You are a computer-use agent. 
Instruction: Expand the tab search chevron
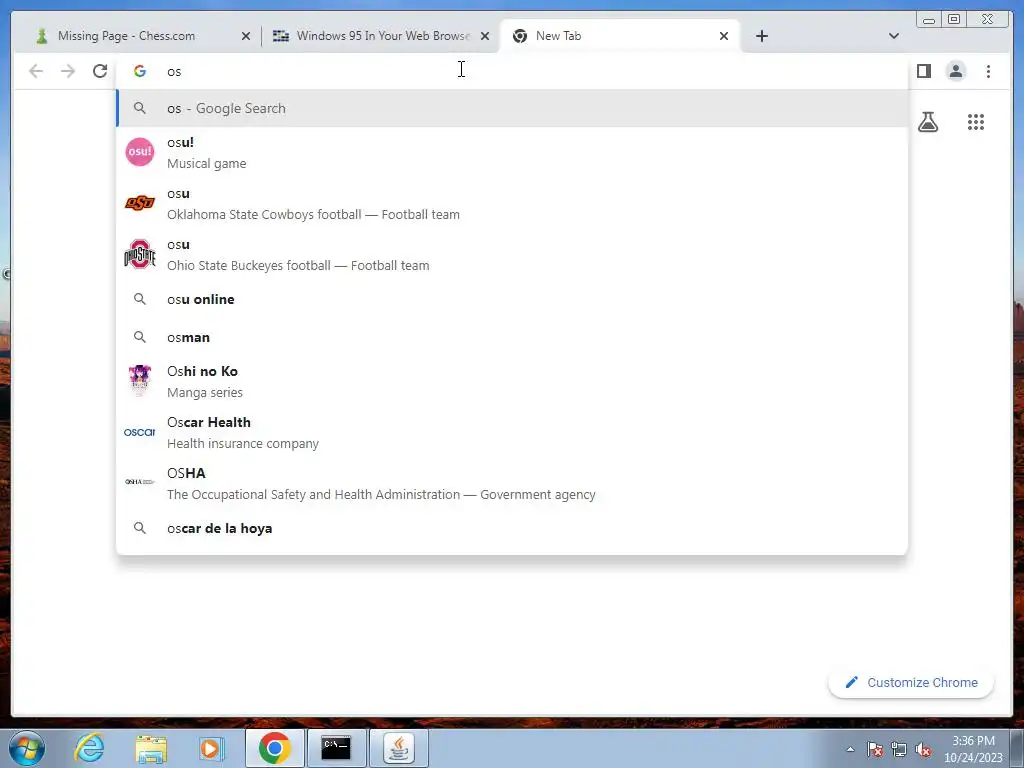[894, 36]
